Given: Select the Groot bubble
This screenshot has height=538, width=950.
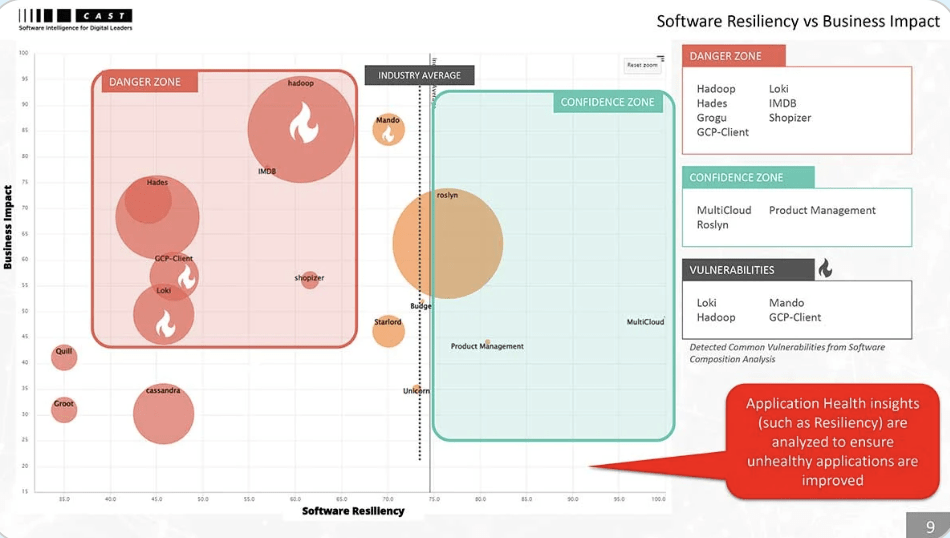Looking at the screenshot, I should [64, 410].
